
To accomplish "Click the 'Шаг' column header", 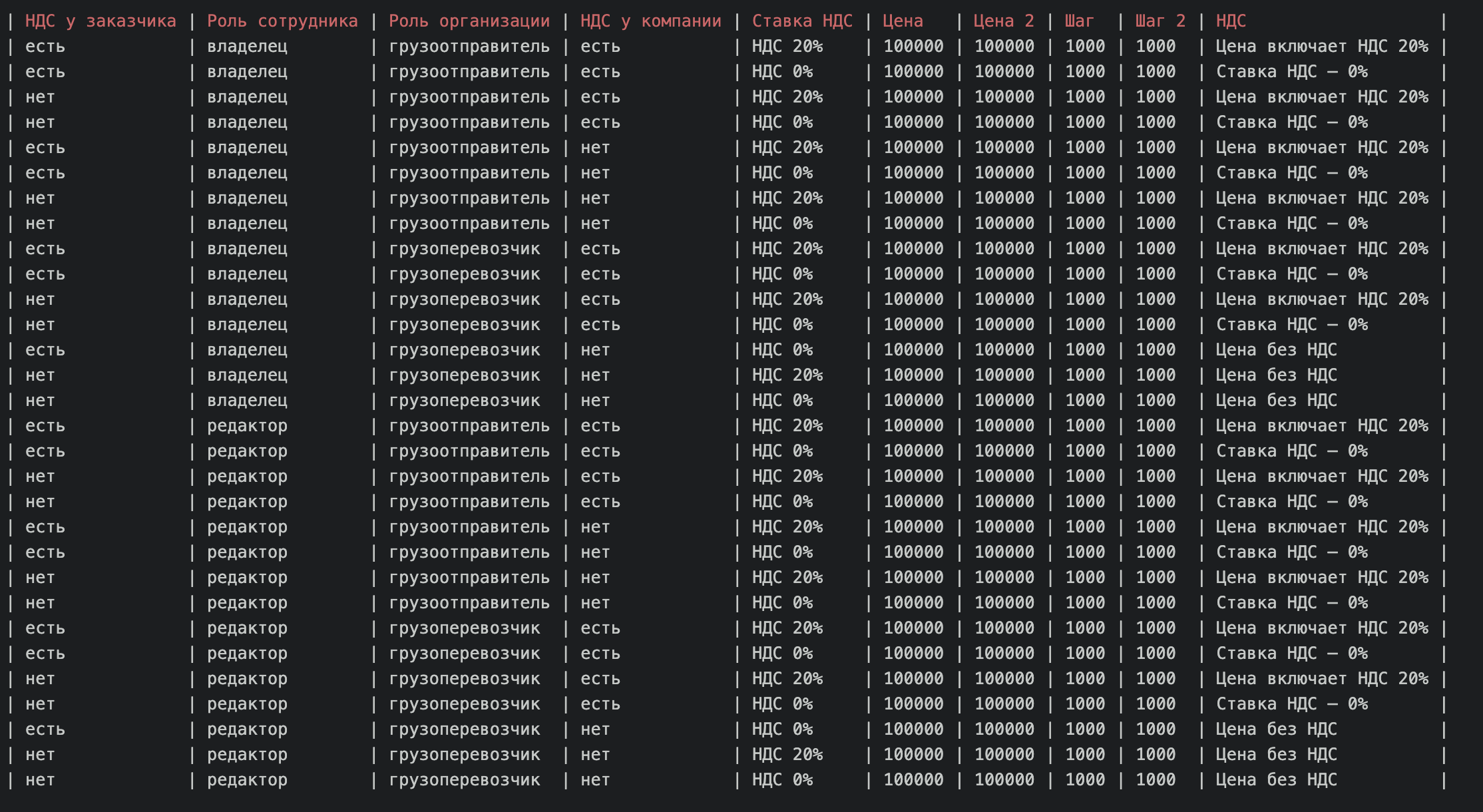I will 1079,21.
